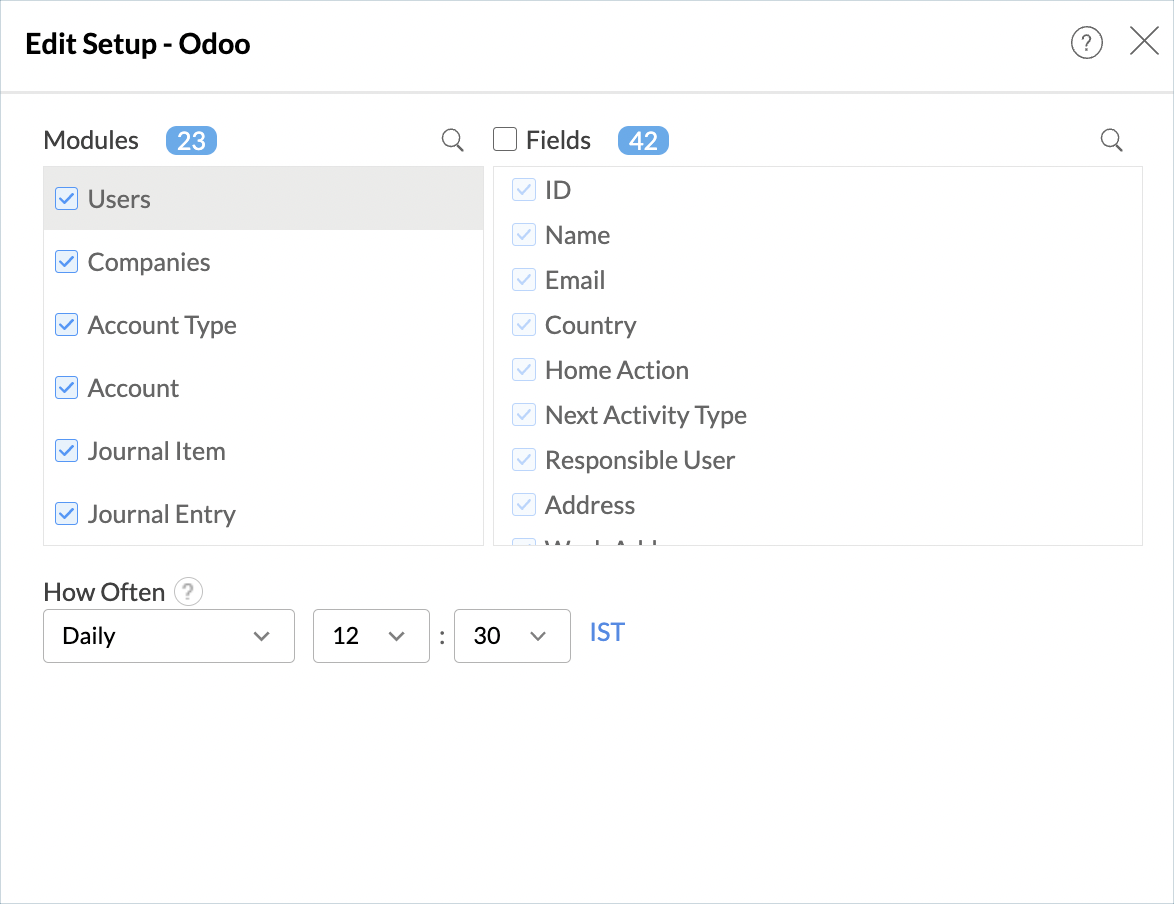
Task: Search modules with the magnifier icon
Action: (453, 141)
